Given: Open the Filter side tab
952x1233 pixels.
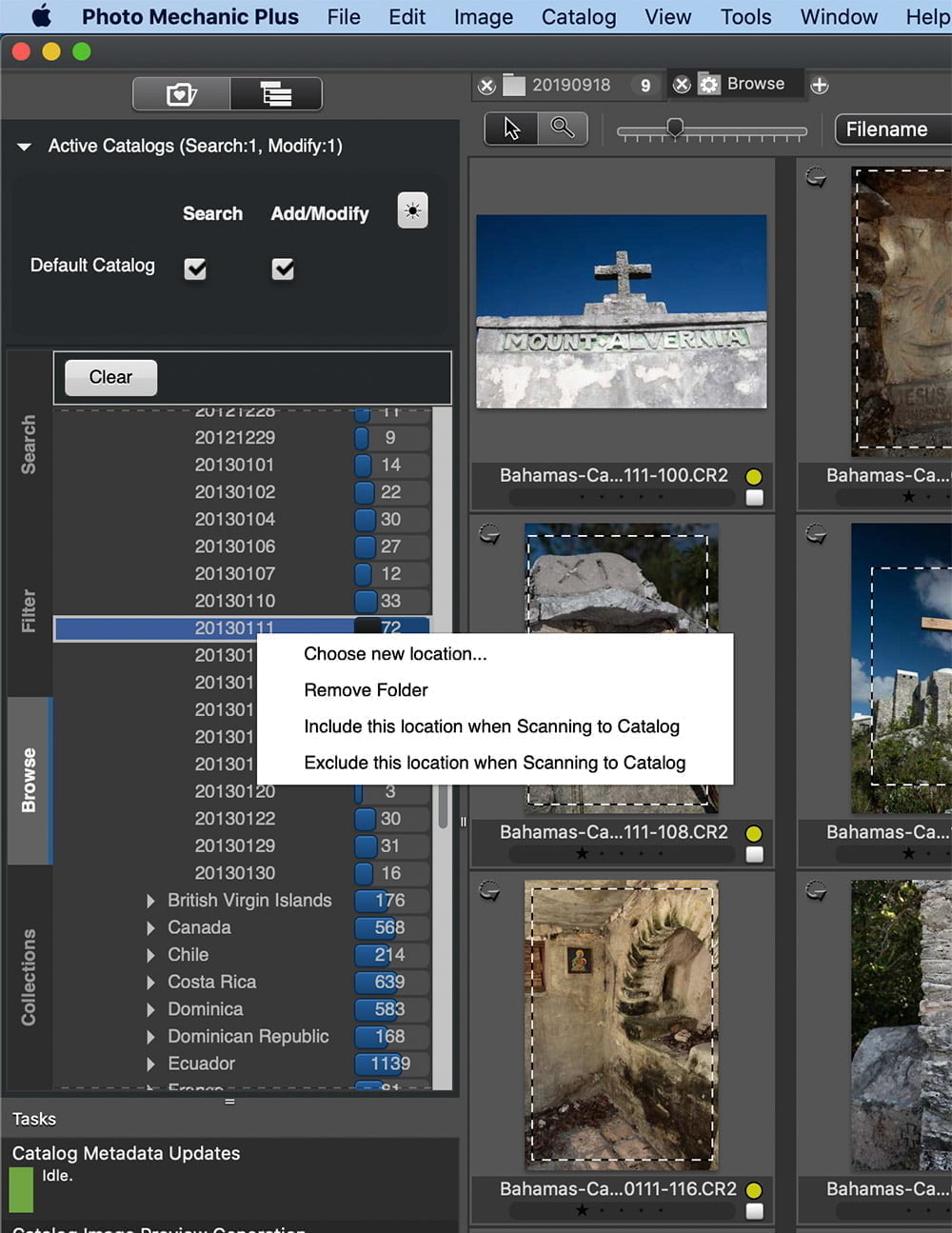Looking at the screenshot, I should tap(30, 610).
